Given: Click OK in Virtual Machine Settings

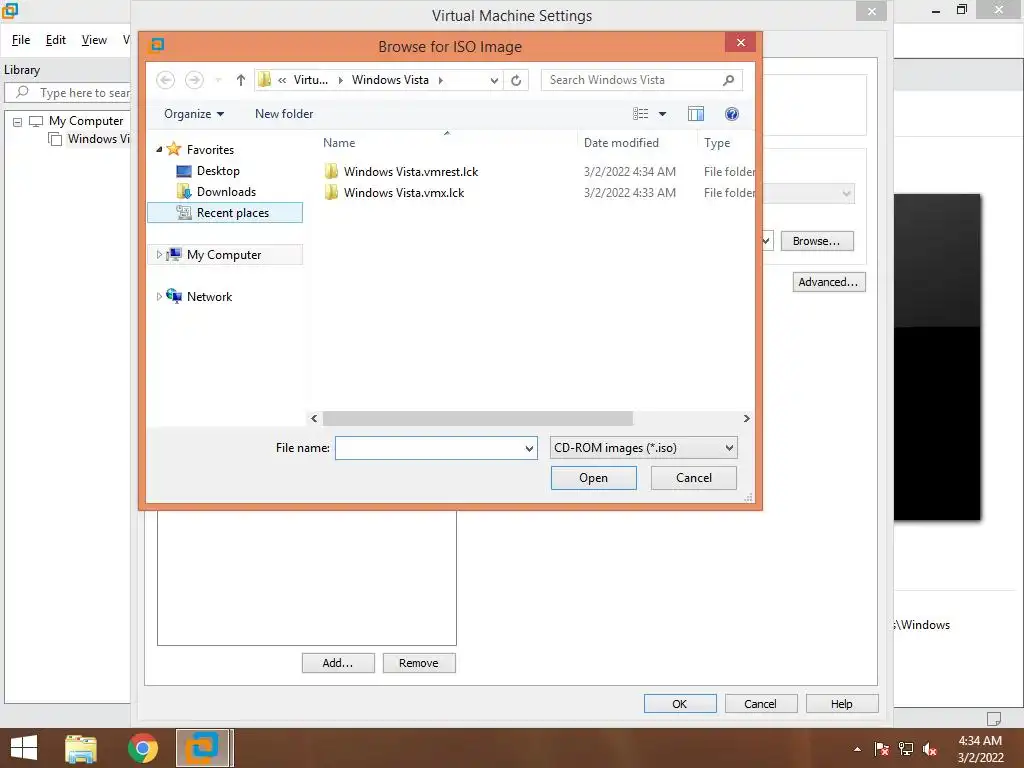Looking at the screenshot, I should (x=680, y=703).
